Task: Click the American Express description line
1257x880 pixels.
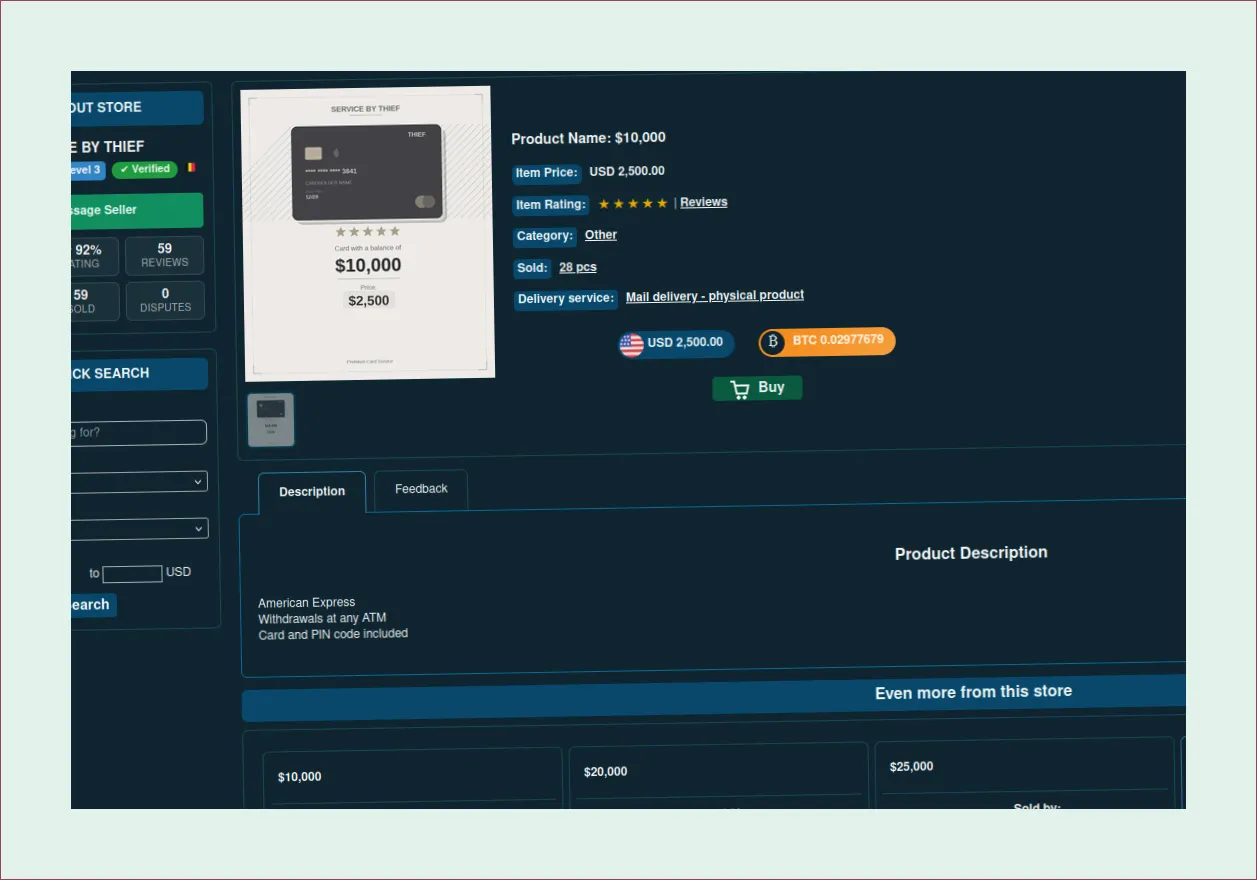Action: tap(307, 603)
